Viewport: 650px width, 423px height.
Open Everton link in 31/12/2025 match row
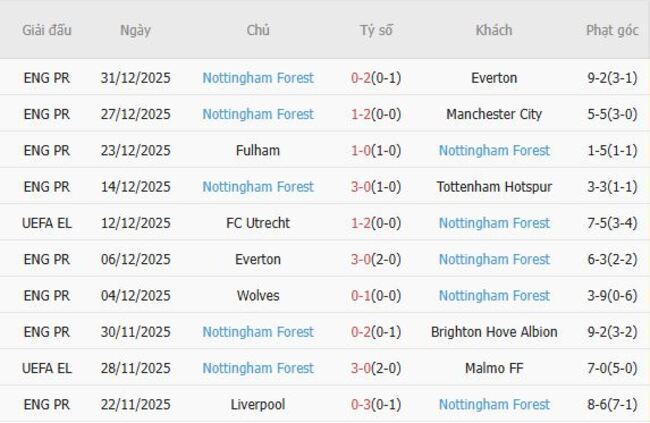point(494,78)
